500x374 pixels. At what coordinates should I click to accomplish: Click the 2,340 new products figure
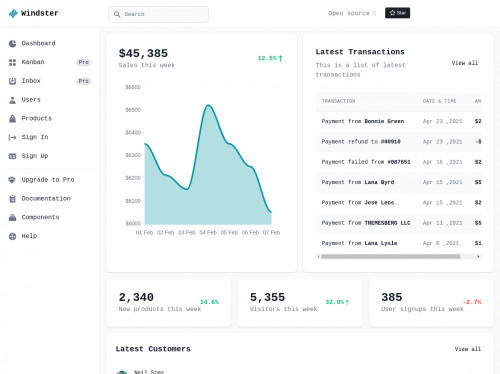pos(136,297)
